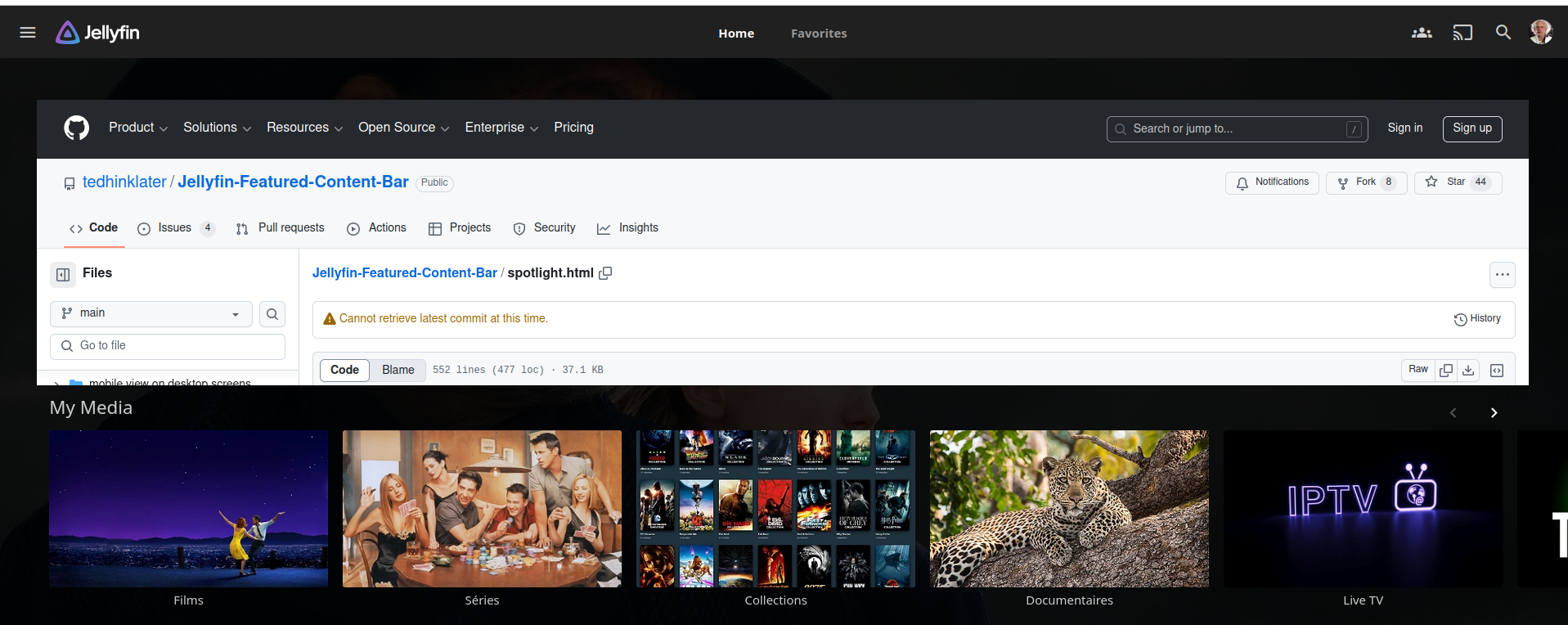Click the Sign up button
The image size is (1568, 625).
point(1472,128)
